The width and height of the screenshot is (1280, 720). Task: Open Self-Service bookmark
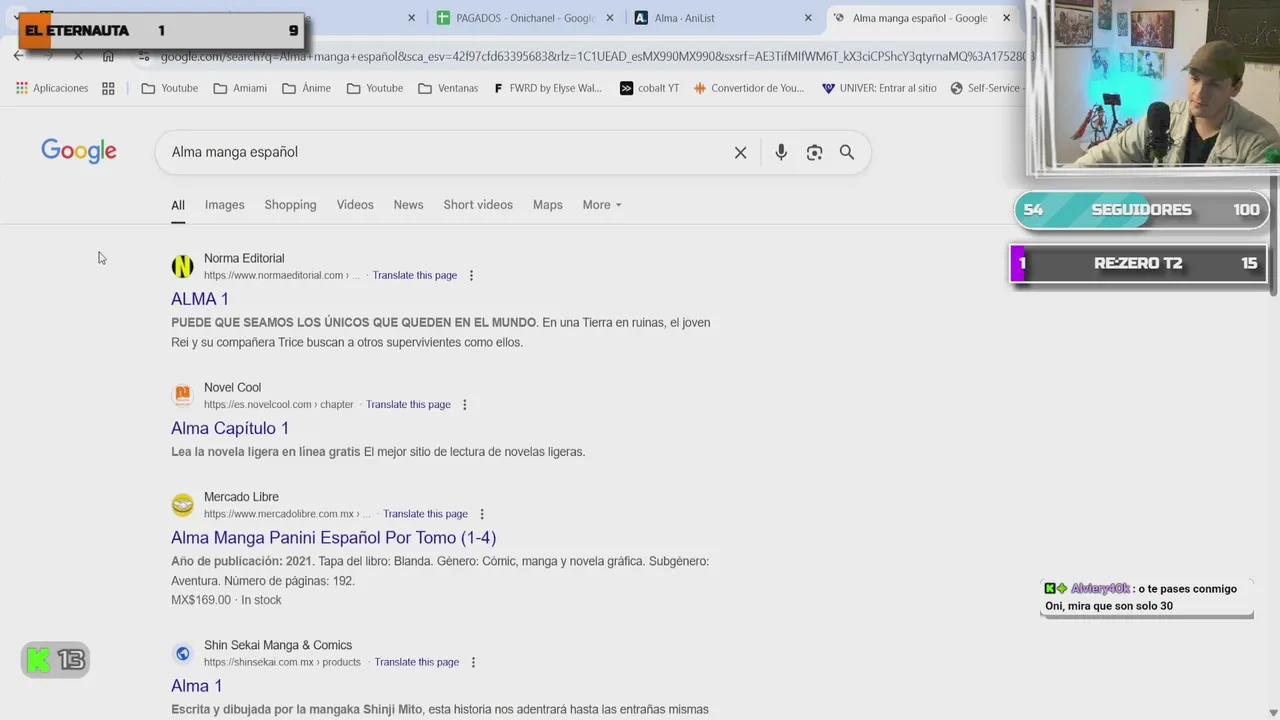(985, 88)
